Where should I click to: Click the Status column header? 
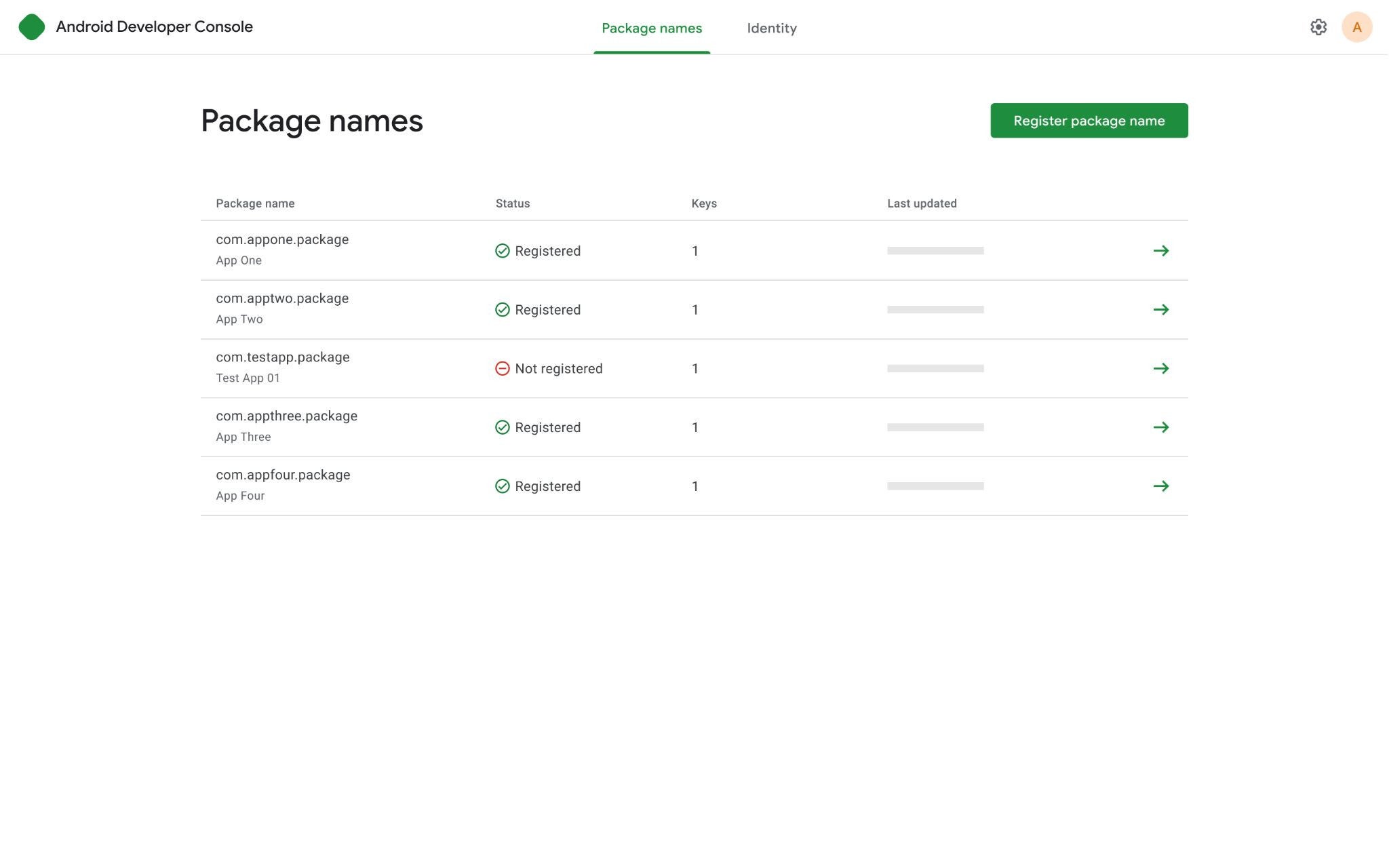512,203
